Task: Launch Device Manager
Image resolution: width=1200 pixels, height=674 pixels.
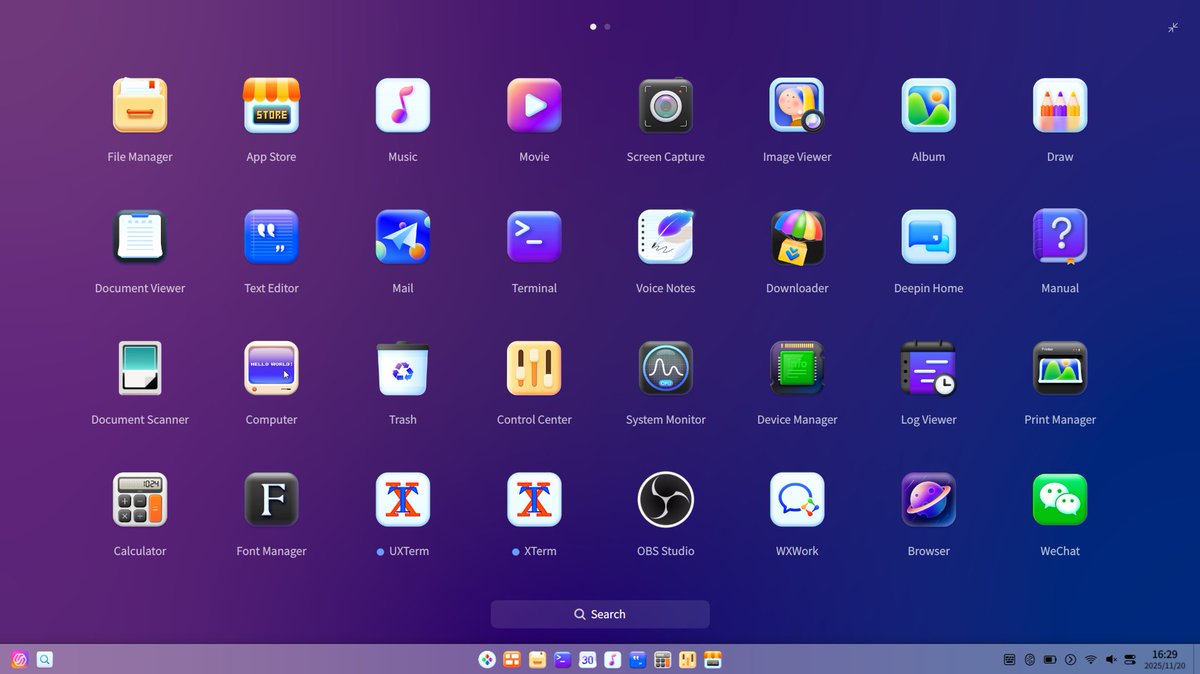Action: pos(797,368)
